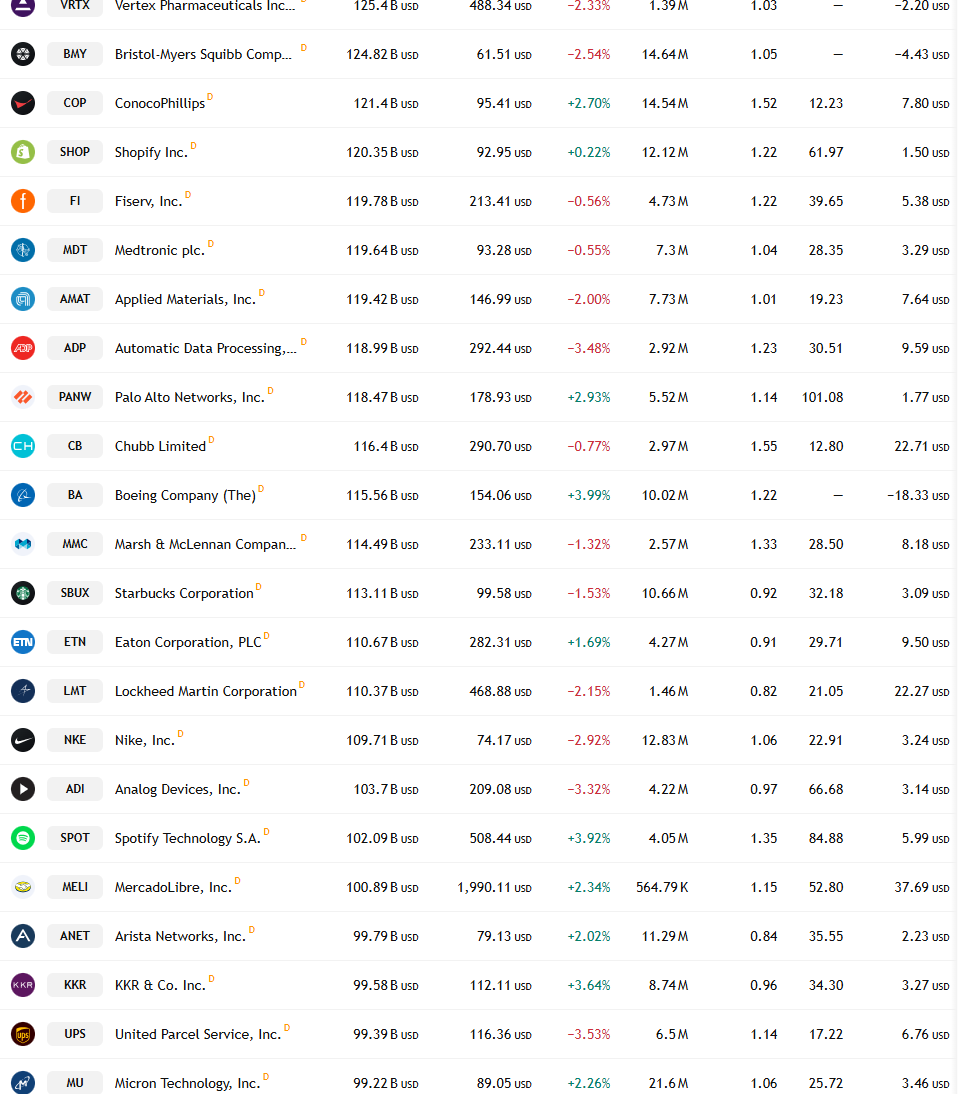
Task: Open Fiserv, Inc. company link
Action: [x=149, y=202]
